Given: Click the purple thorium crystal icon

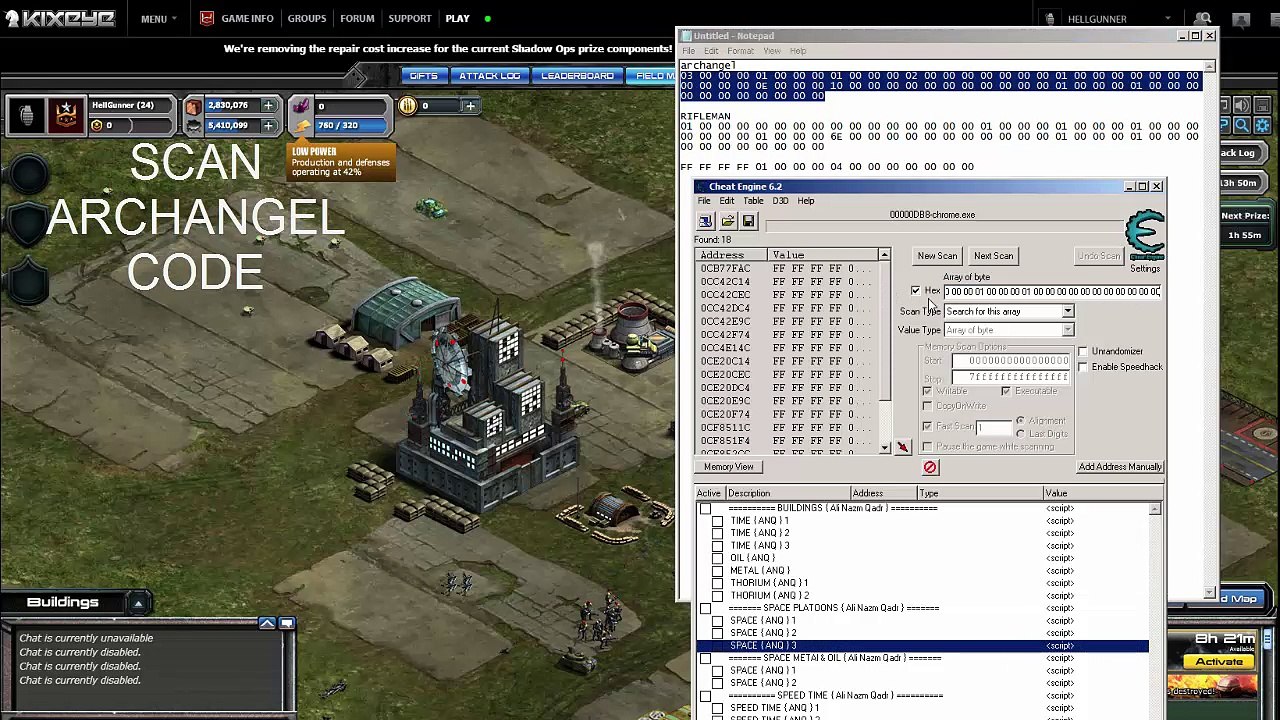Looking at the screenshot, I should tap(301, 106).
